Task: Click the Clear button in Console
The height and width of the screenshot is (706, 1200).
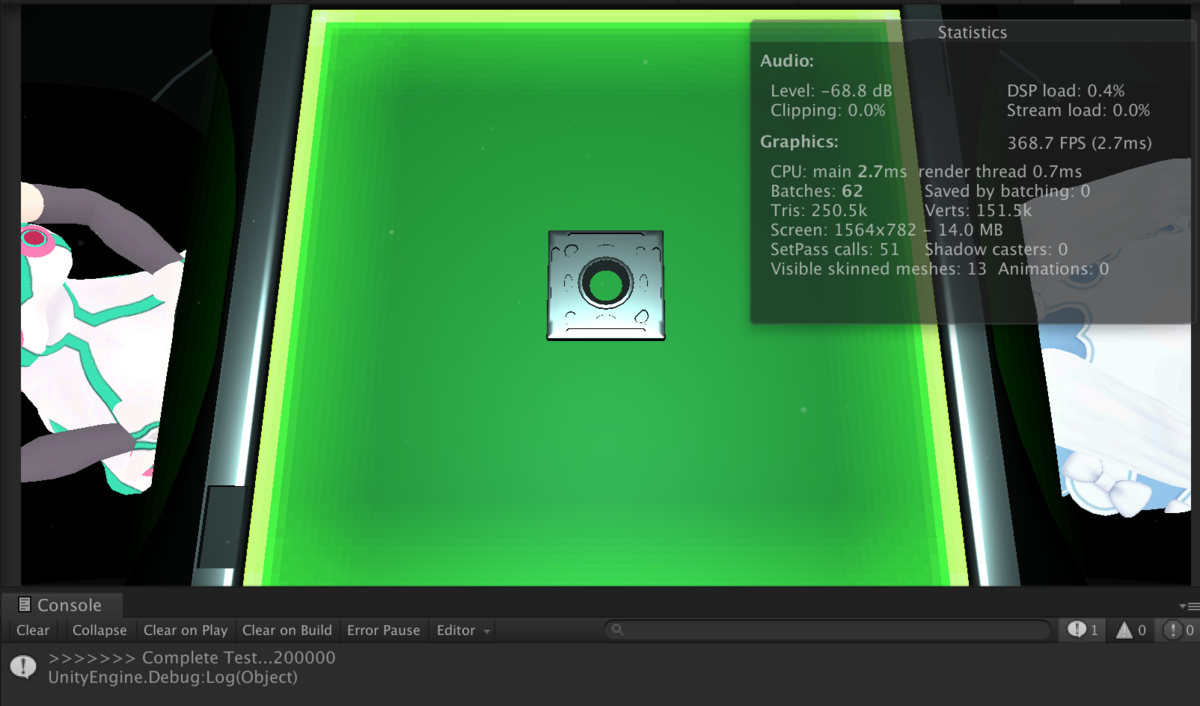Action: [33, 630]
